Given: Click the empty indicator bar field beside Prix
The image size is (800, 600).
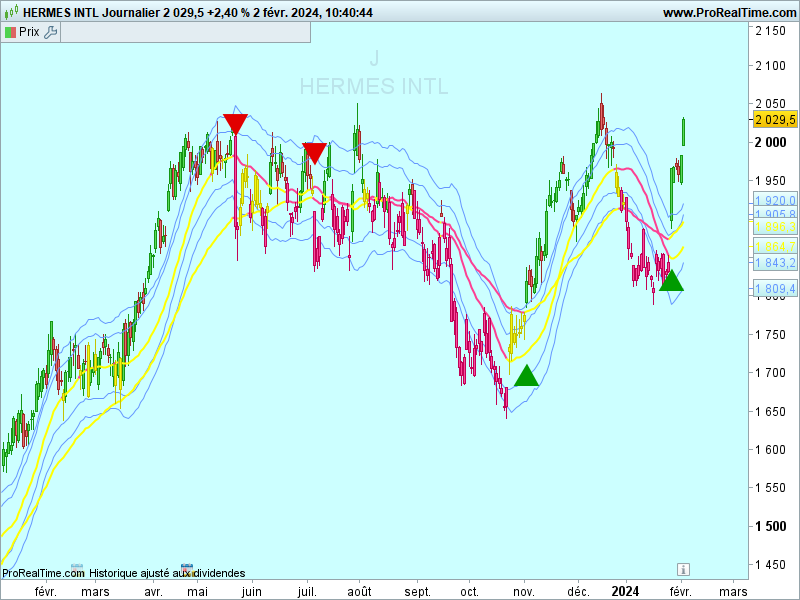Looking at the screenshot, I should coord(185,32).
